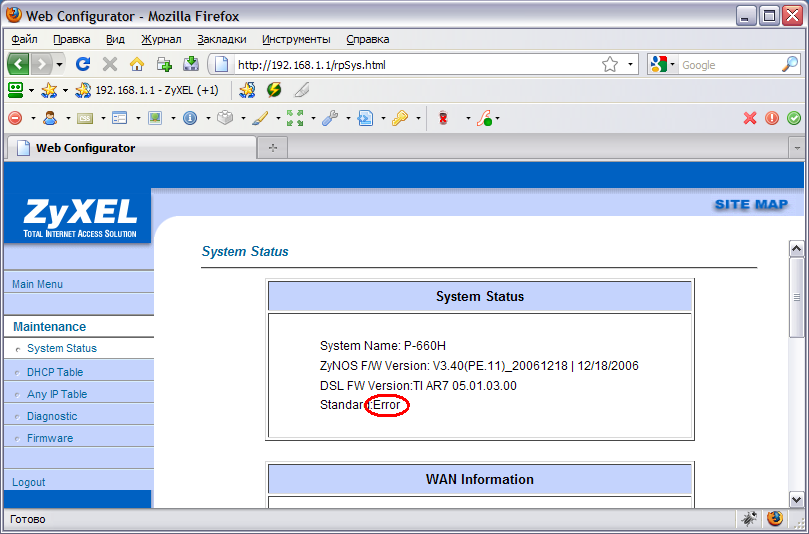Open the DHCP Table page
Screen dimensions: 809x534
(55, 372)
